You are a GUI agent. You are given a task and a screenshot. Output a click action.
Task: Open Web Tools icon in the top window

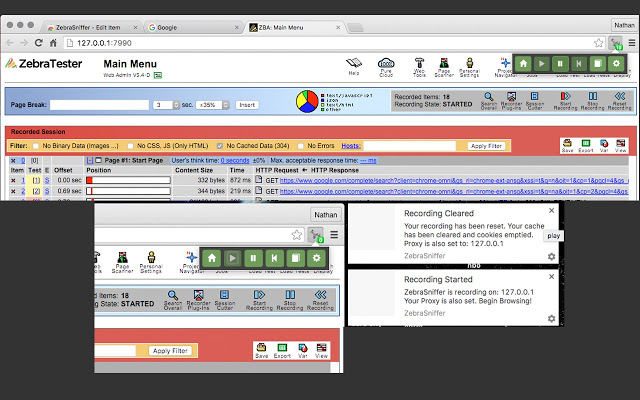pos(419,67)
